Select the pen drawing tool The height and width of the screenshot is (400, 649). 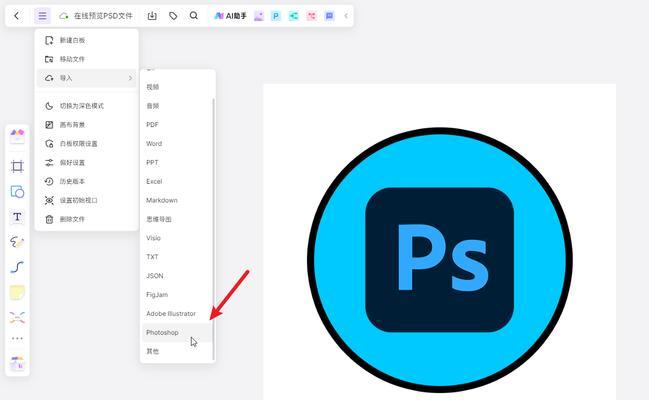[17, 242]
